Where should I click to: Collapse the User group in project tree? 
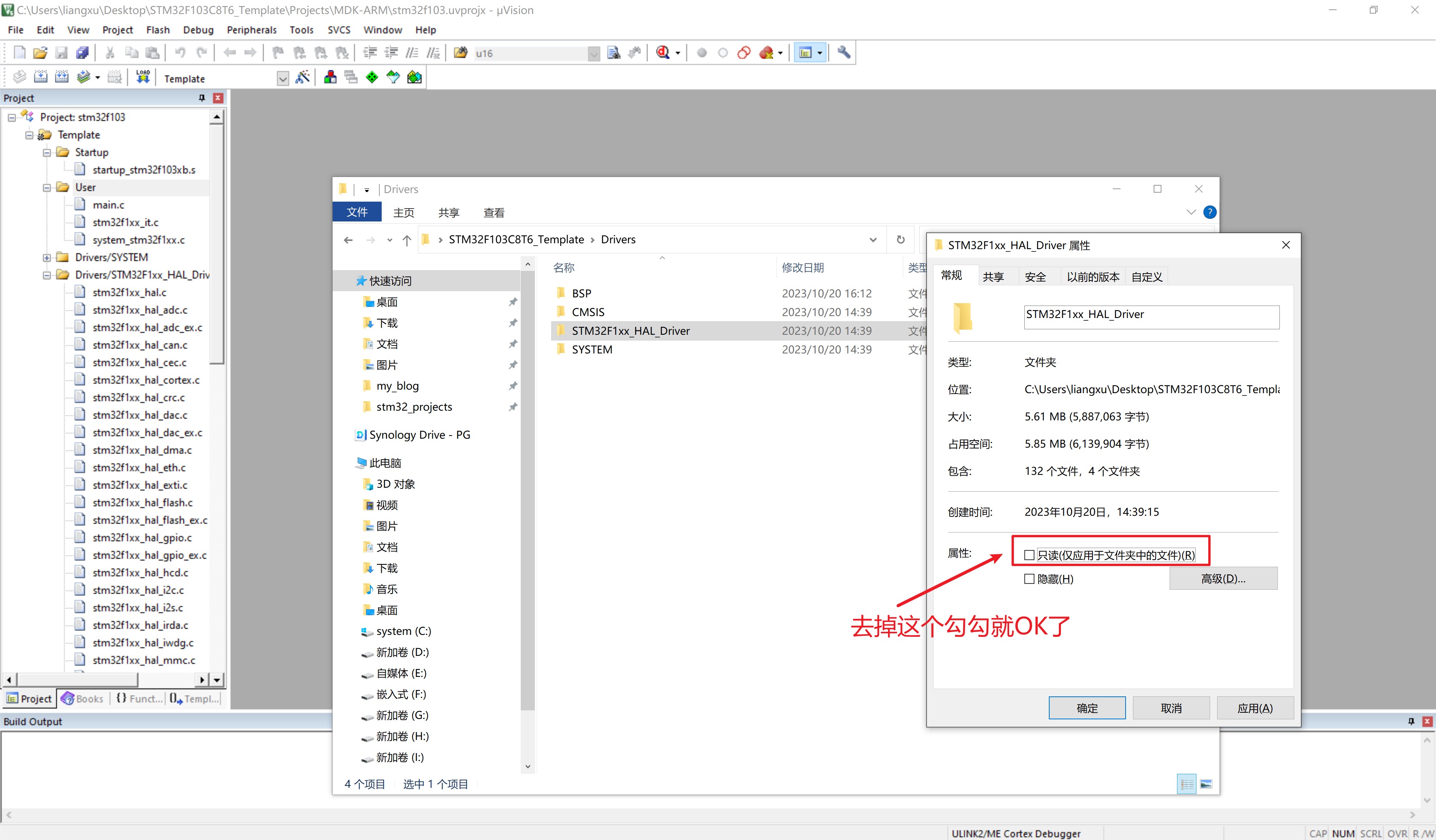47,187
